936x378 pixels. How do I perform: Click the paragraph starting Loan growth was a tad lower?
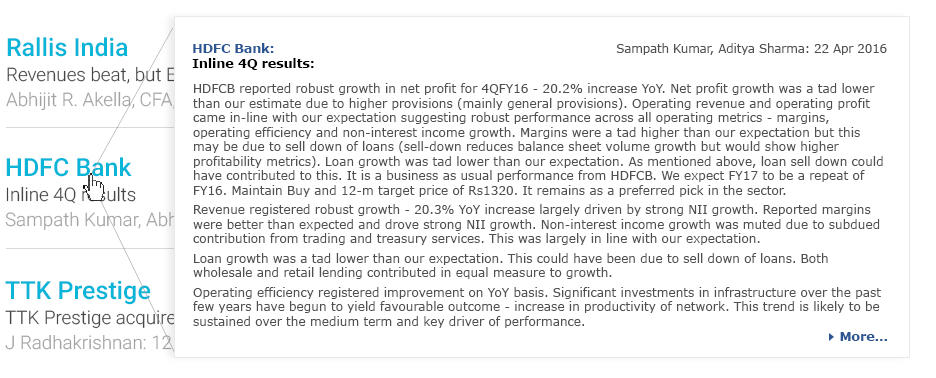click(x=510, y=266)
